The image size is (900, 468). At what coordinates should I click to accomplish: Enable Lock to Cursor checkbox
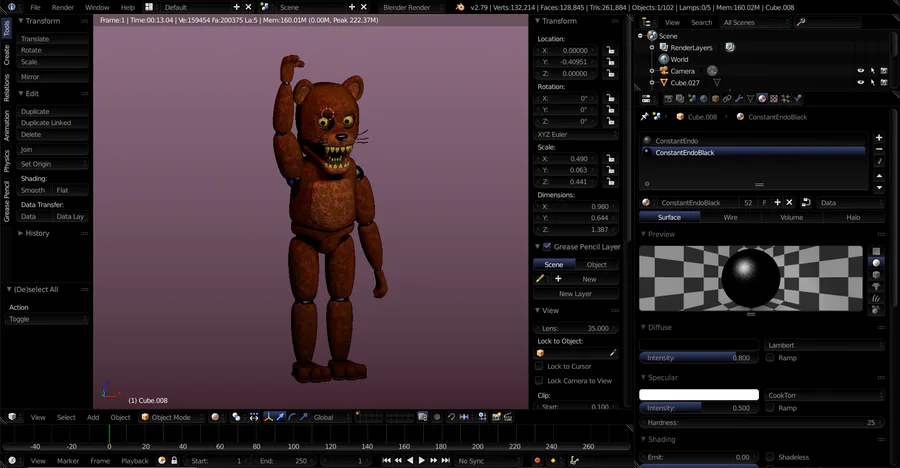pos(539,366)
